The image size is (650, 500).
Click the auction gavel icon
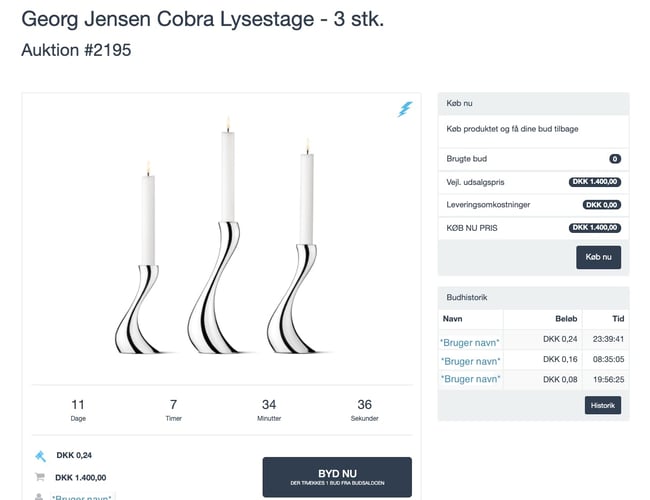41,456
